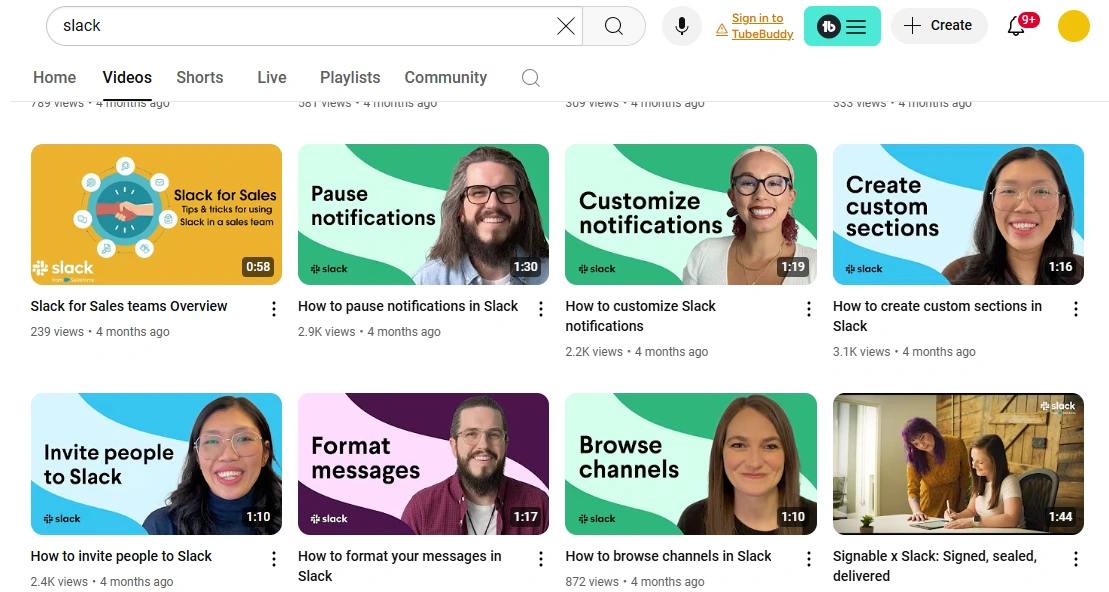Open the title How to create custom sections in Slack

point(937,316)
